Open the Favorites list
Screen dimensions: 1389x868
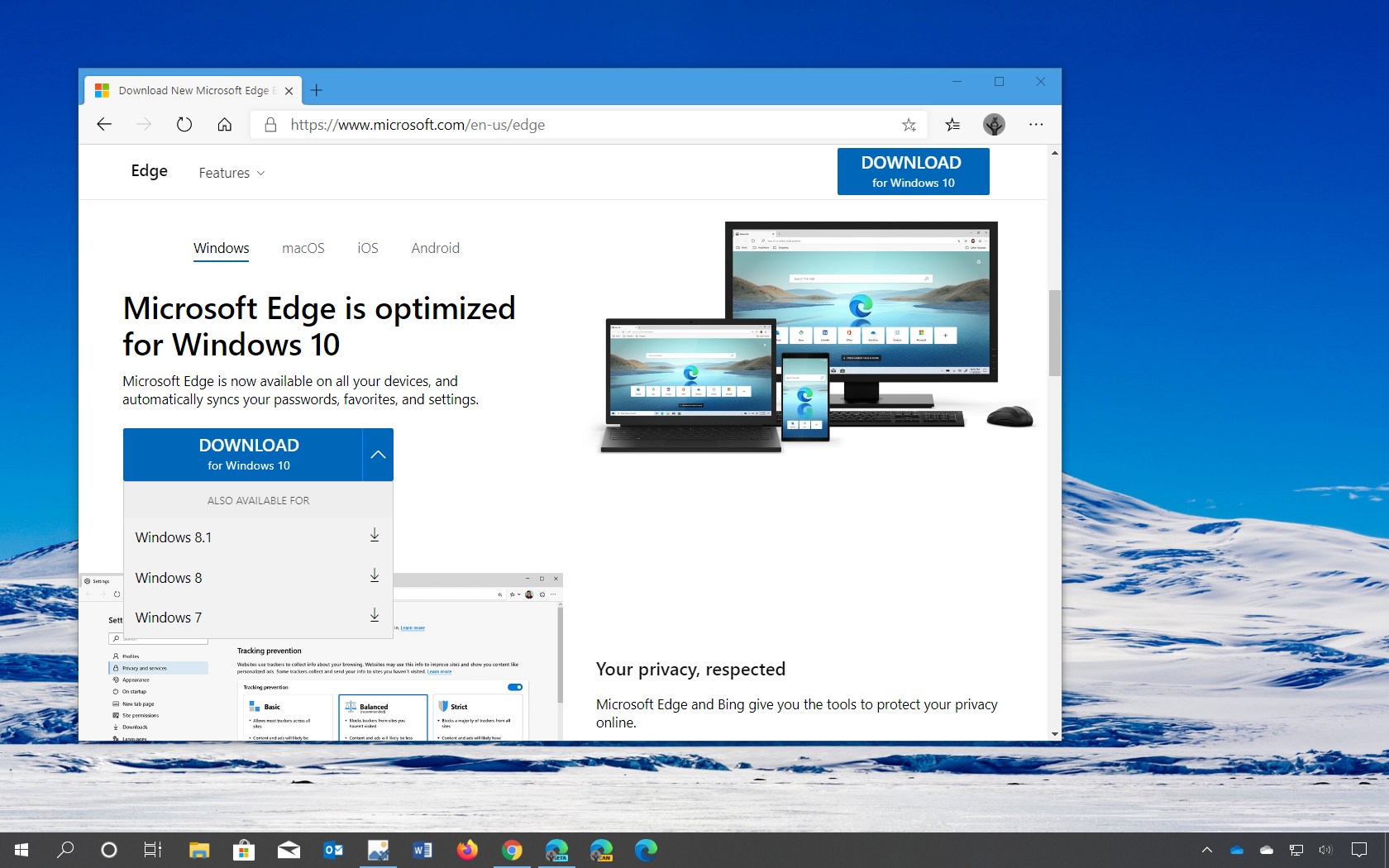coord(952,125)
